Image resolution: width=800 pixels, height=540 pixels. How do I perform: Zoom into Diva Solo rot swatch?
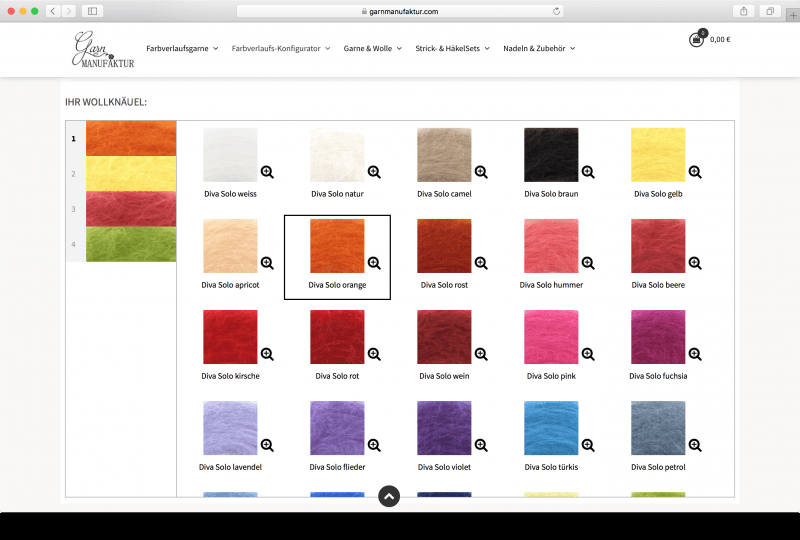pos(374,354)
